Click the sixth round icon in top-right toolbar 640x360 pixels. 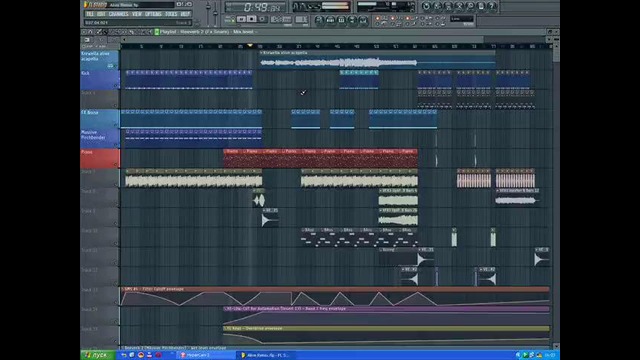tap(481, 6)
